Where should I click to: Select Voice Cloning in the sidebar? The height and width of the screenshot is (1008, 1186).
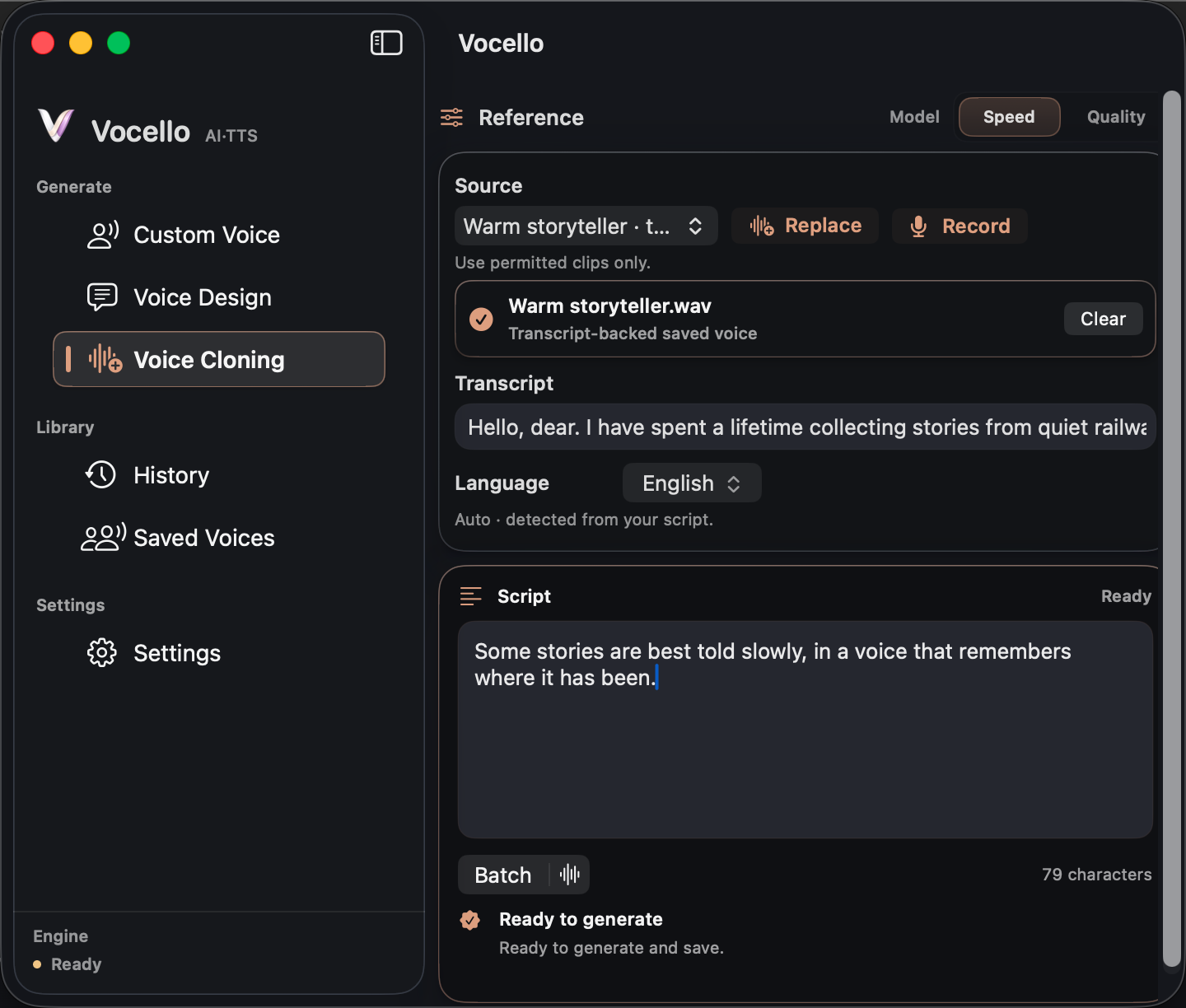point(219,359)
